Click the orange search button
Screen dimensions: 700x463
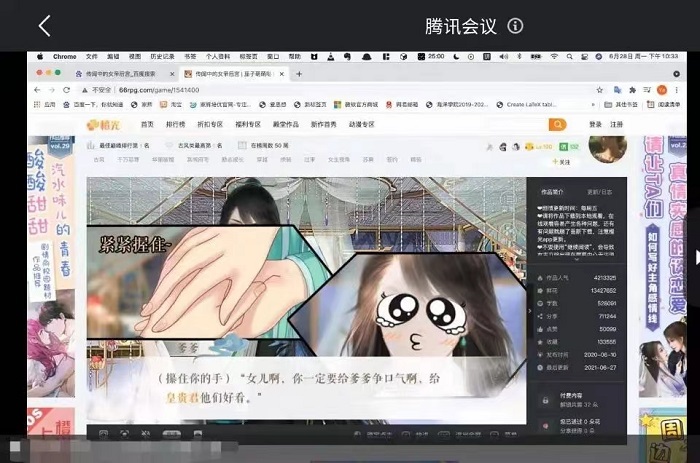557,125
